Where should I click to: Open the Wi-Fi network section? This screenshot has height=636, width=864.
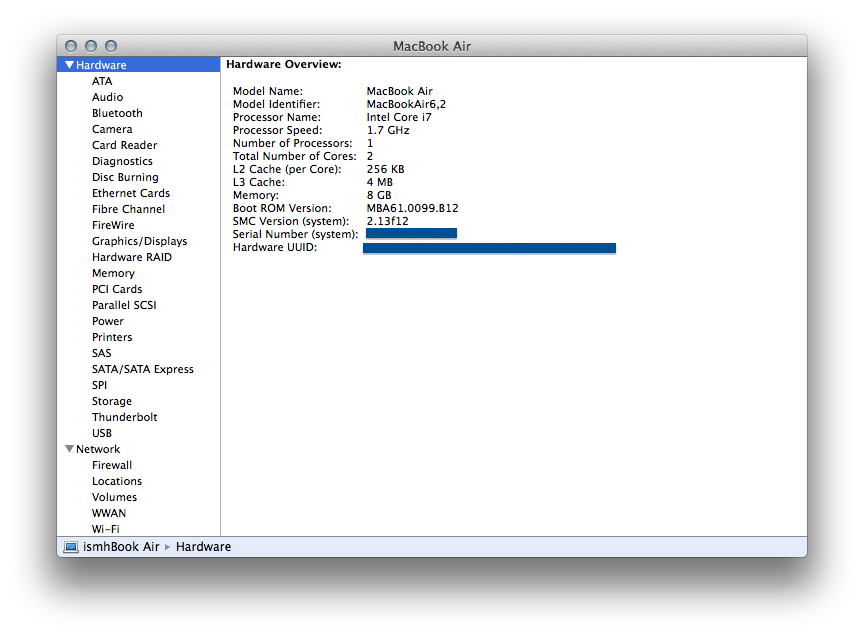(106, 529)
